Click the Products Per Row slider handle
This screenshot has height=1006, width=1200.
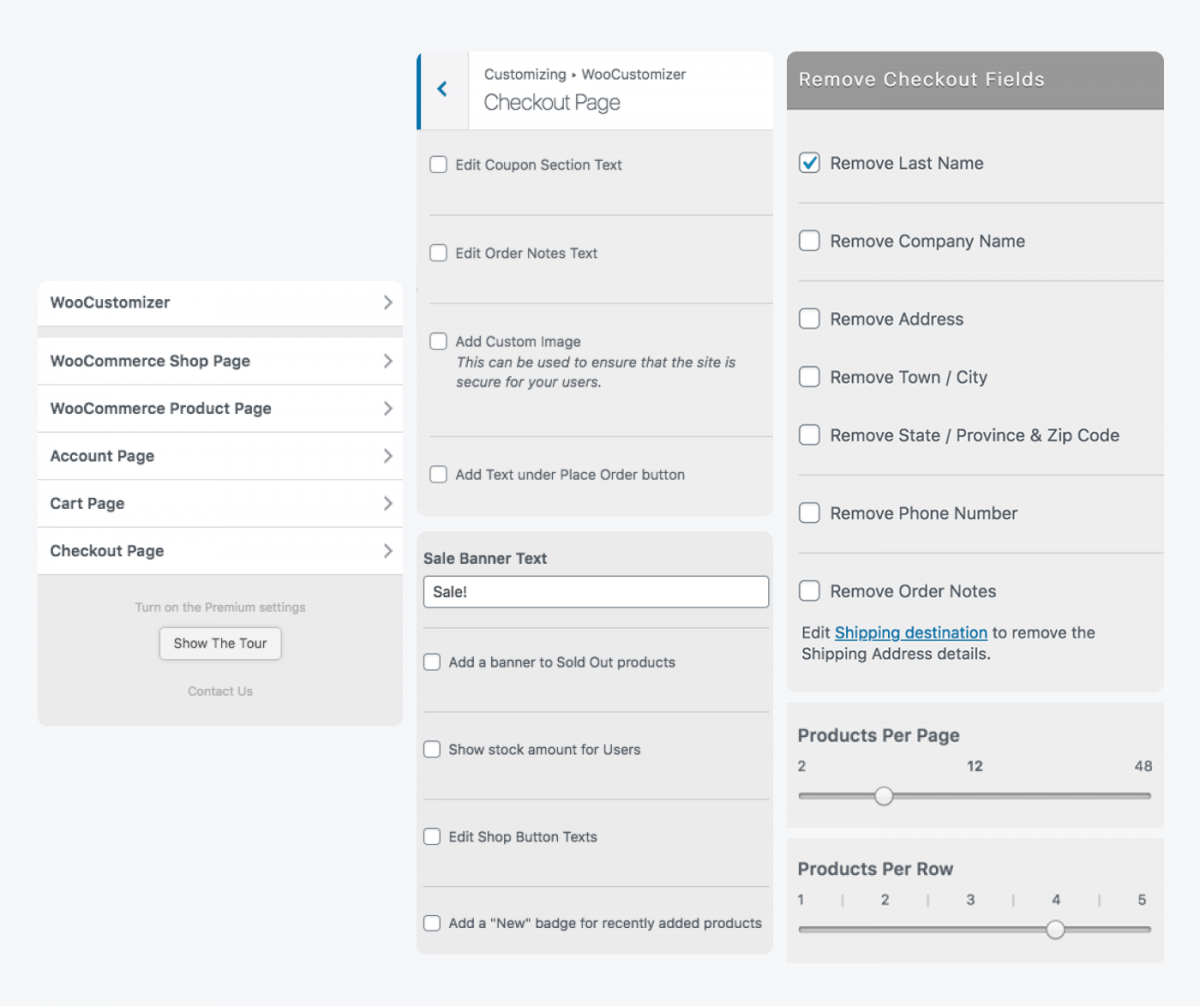(1055, 929)
